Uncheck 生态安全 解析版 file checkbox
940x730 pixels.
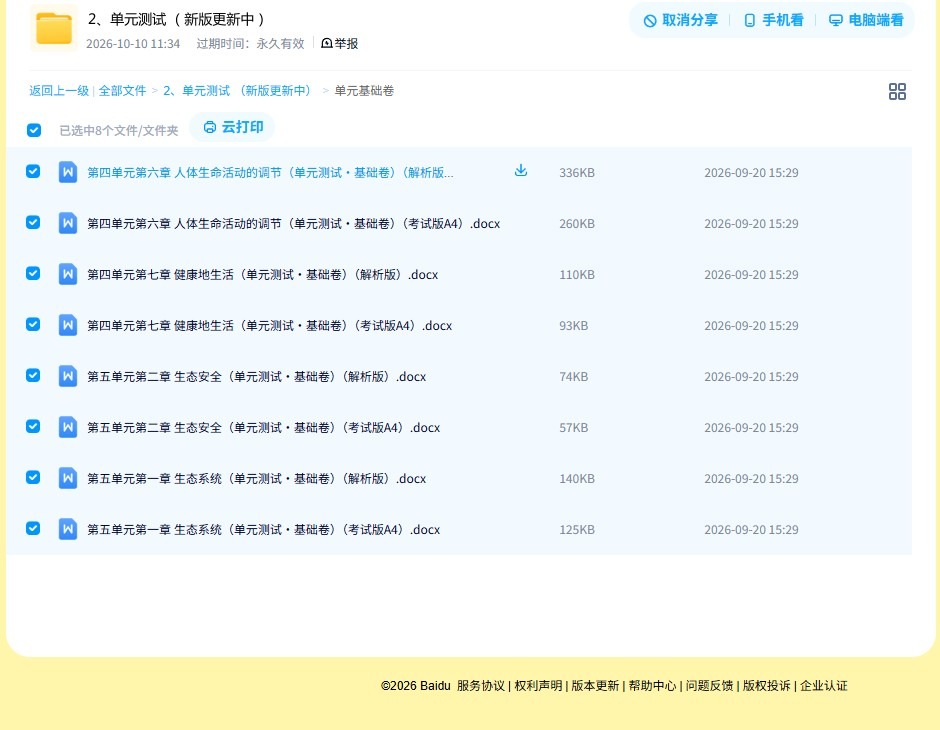33,375
